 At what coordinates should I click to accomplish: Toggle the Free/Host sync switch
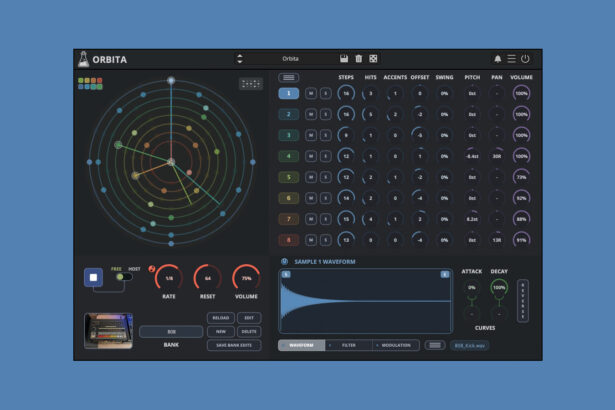124,277
